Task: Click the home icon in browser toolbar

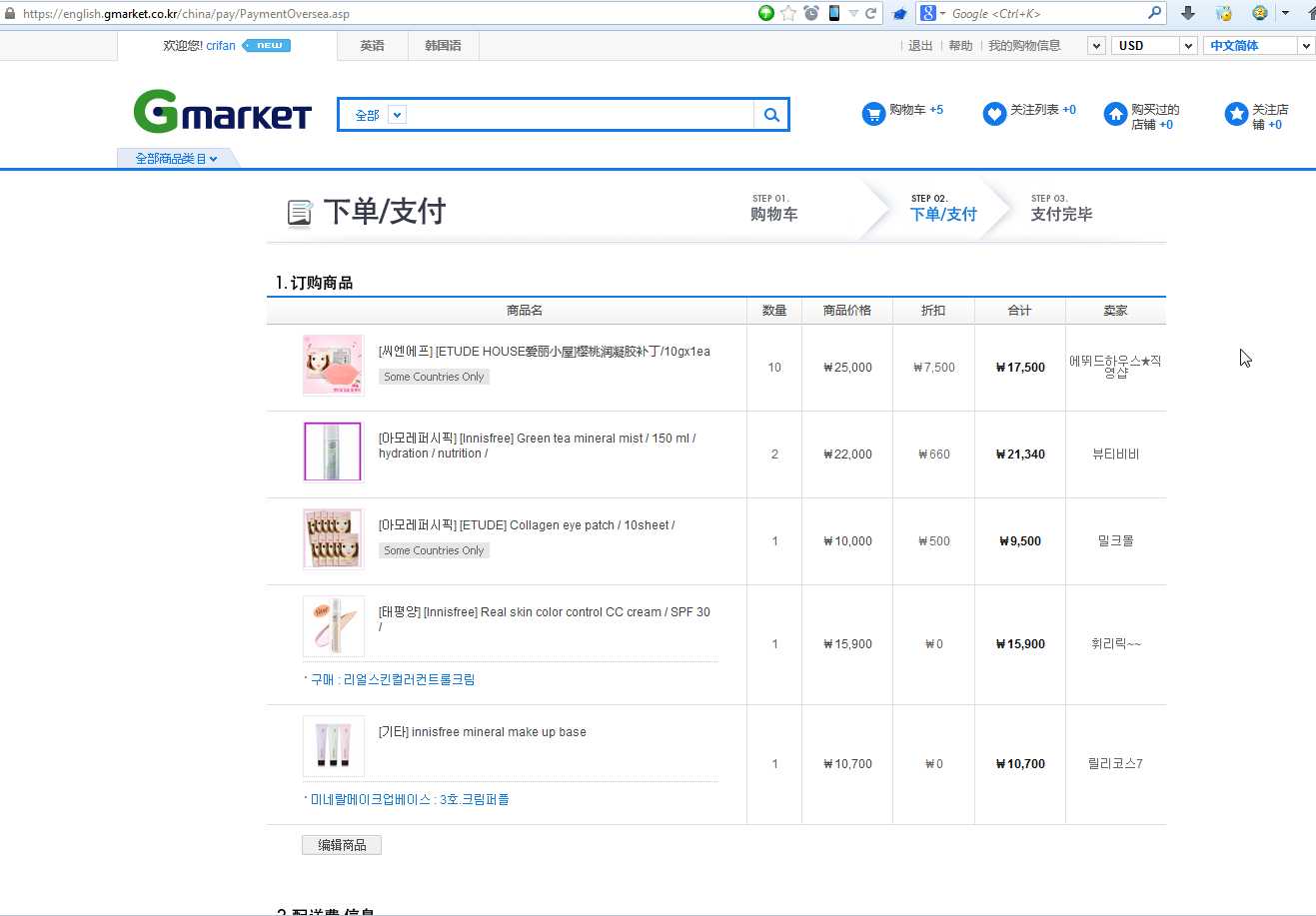Action: click(1310, 13)
